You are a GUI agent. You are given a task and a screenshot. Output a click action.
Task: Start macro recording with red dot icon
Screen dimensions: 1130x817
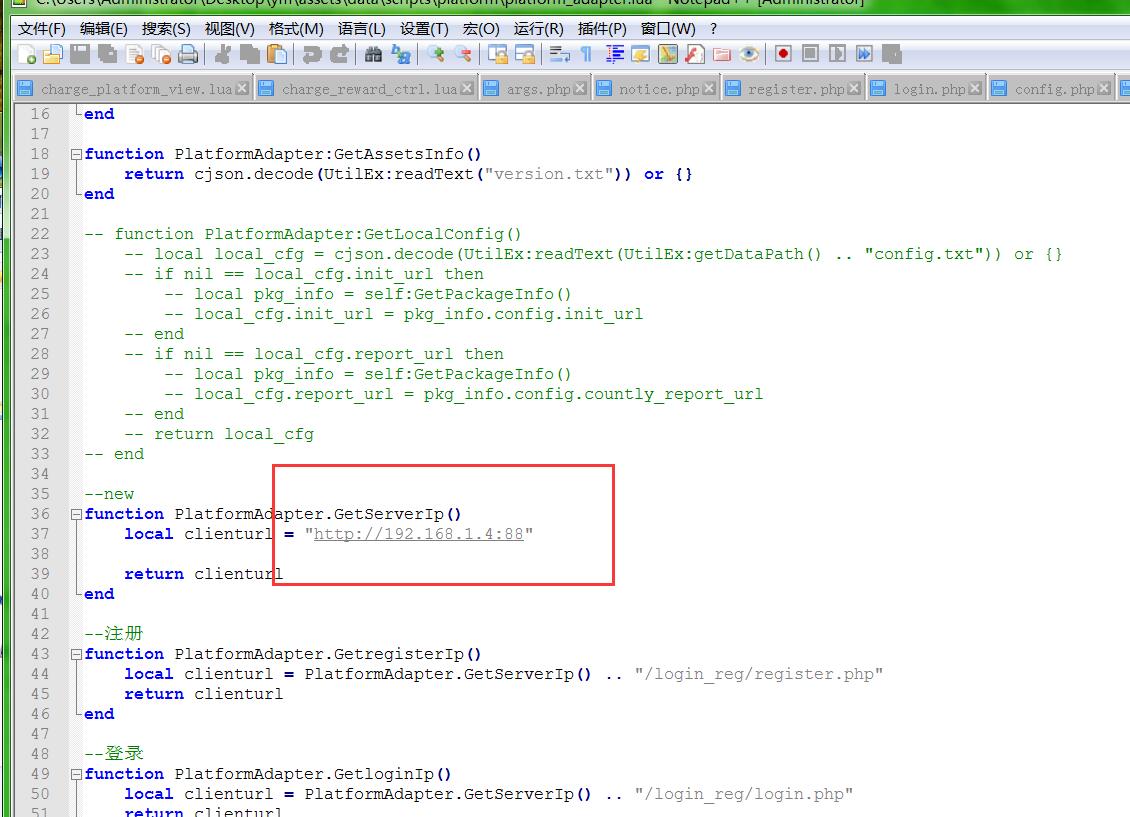tap(783, 54)
